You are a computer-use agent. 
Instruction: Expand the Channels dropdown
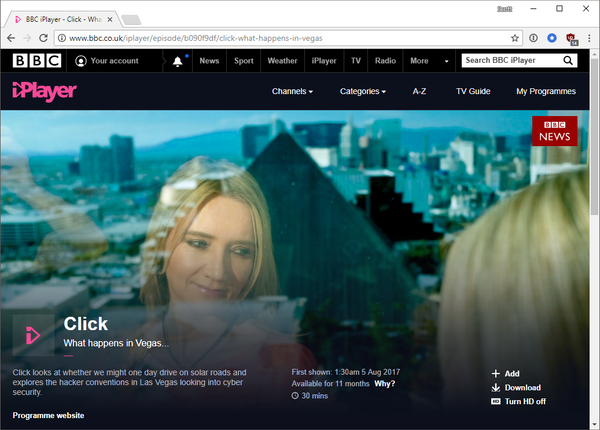(292, 91)
